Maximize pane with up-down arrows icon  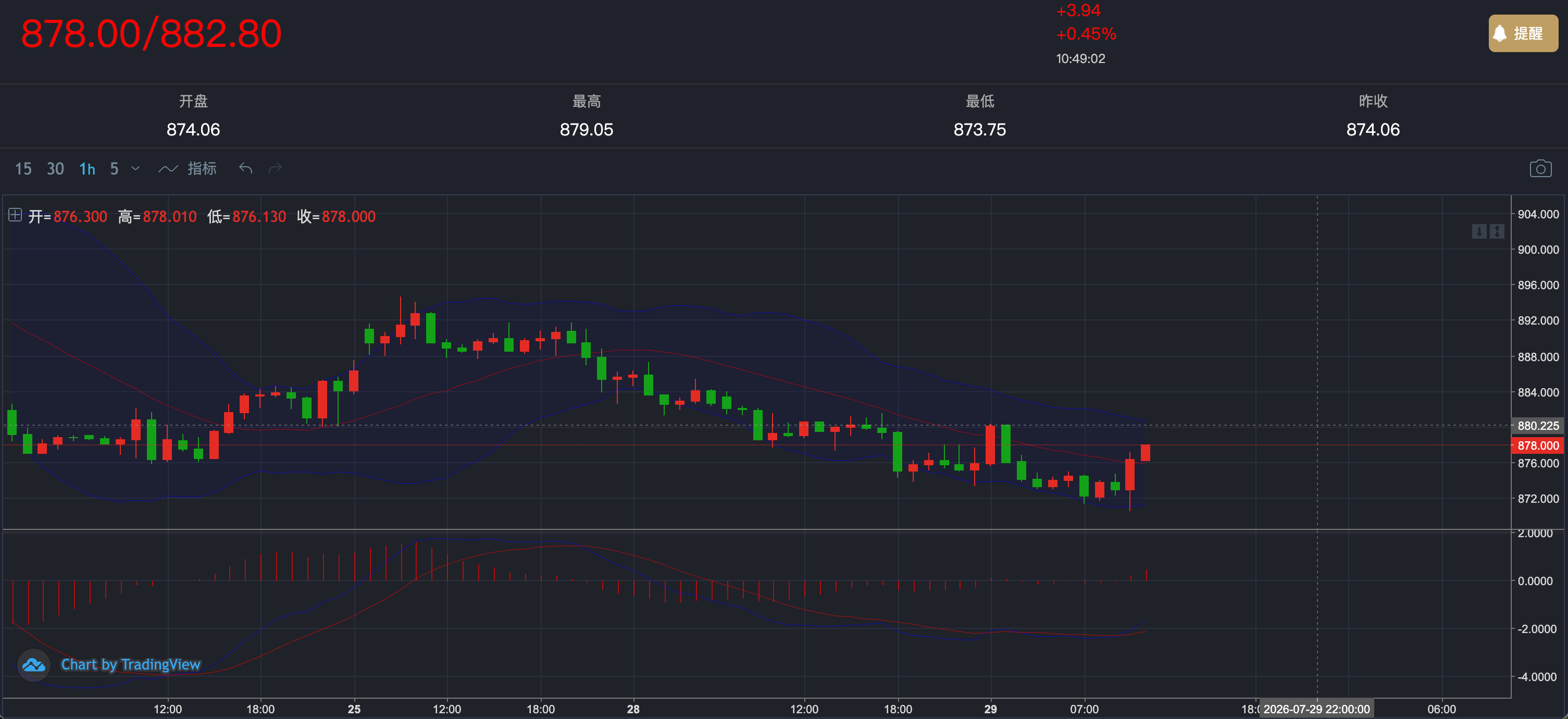[x=1497, y=231]
